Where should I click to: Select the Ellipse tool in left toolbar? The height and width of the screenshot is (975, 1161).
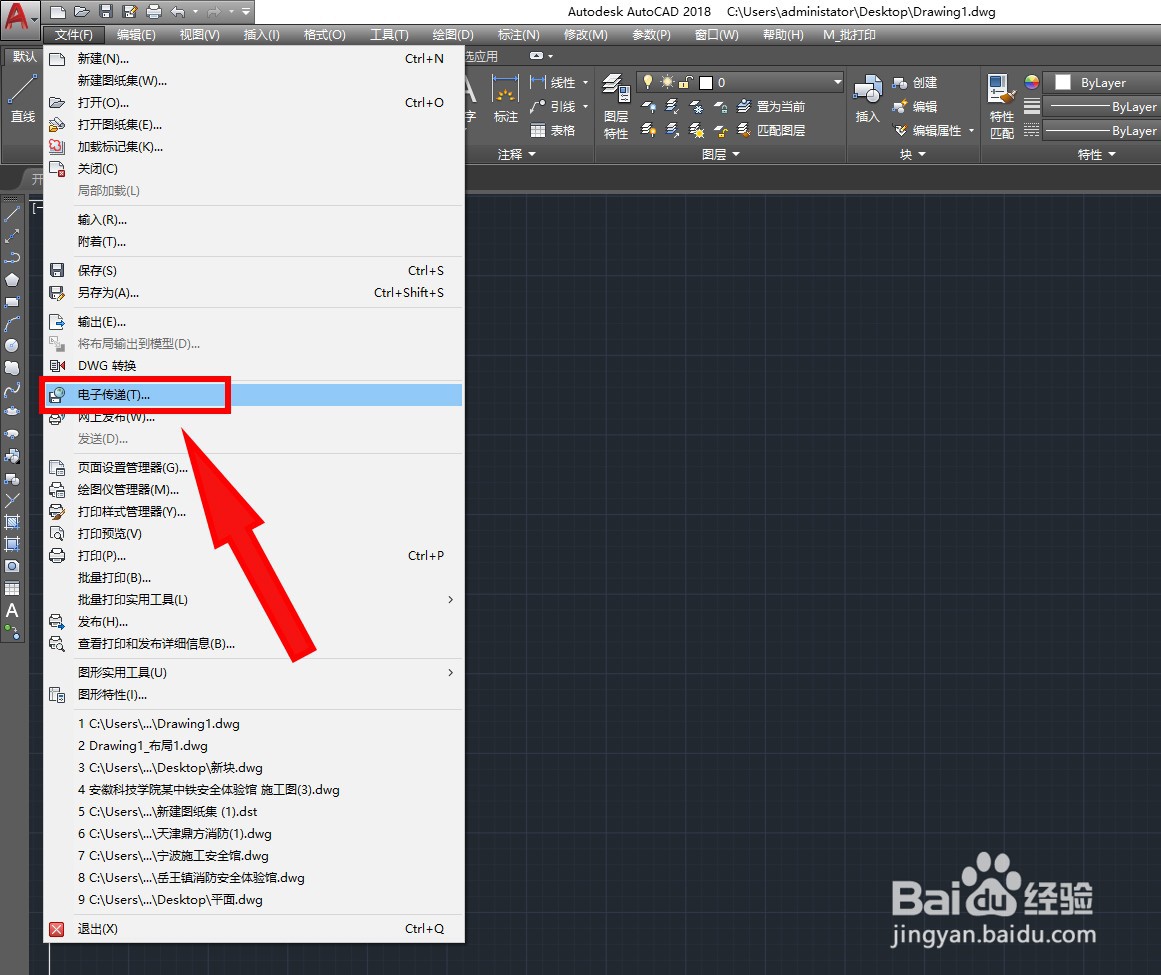pyautogui.click(x=12, y=412)
